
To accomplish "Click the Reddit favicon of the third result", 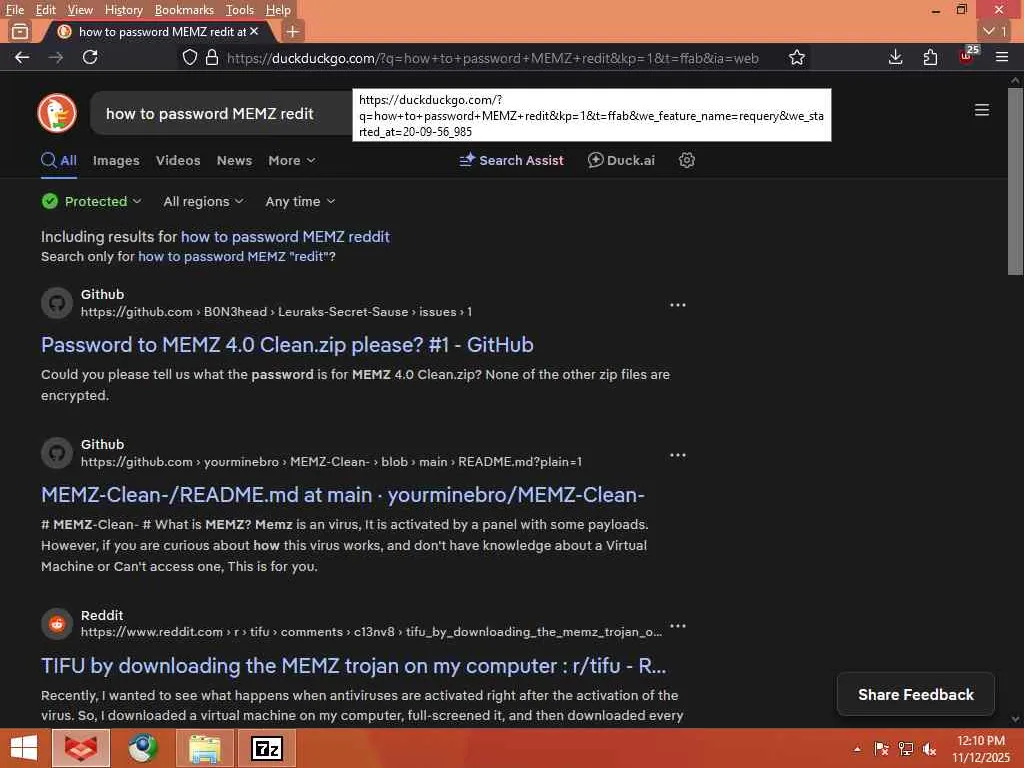I will pyautogui.click(x=57, y=624).
